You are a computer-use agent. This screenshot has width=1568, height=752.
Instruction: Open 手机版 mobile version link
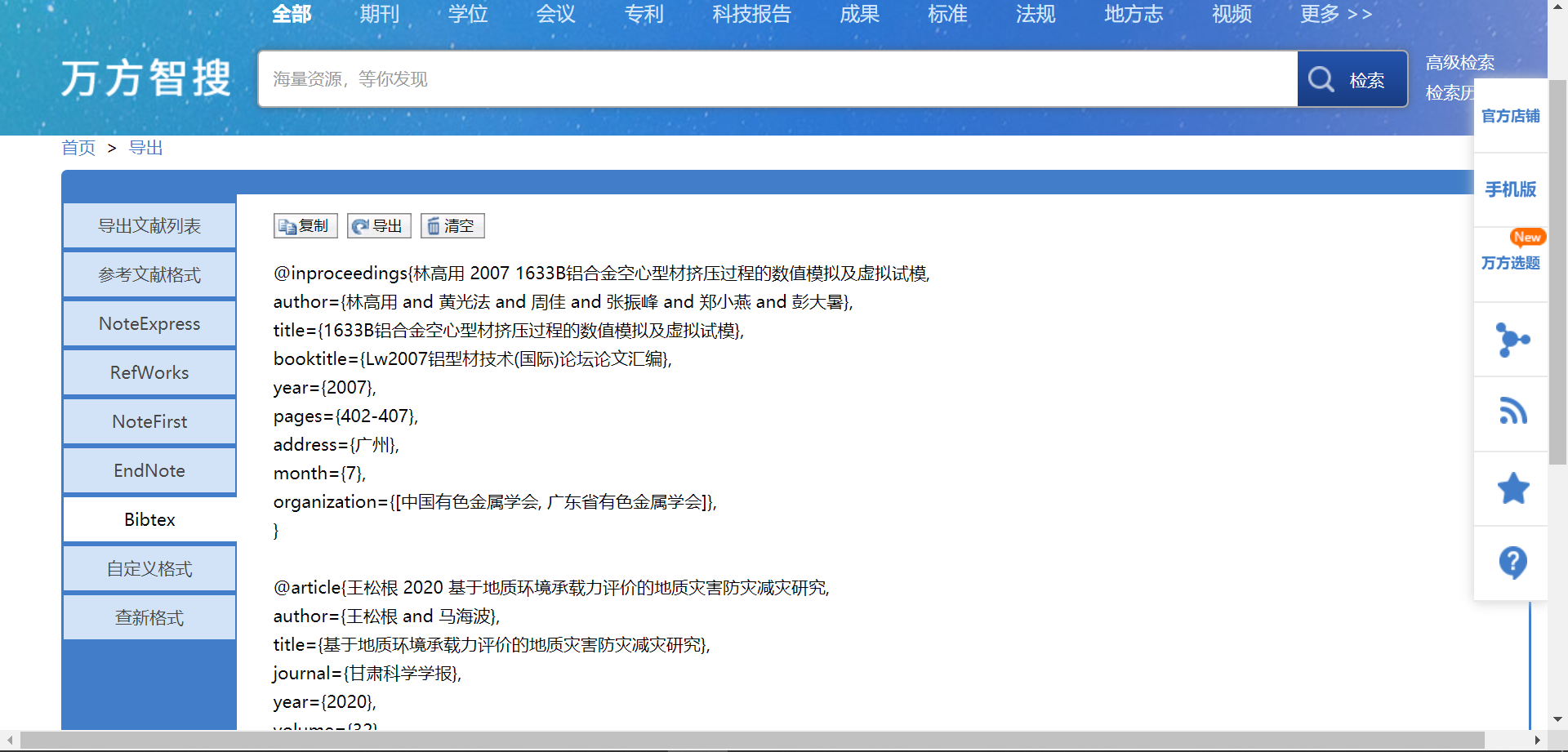point(1511,189)
